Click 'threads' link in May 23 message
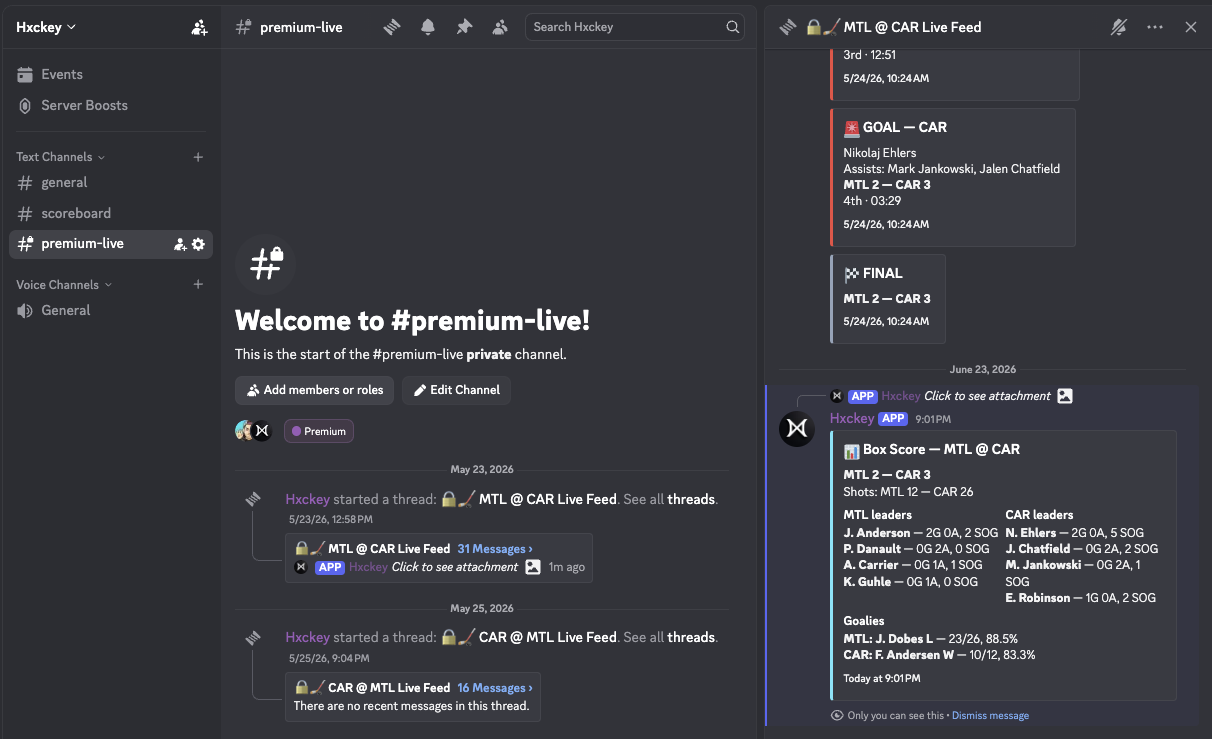The width and height of the screenshot is (1212, 739). pos(692,499)
